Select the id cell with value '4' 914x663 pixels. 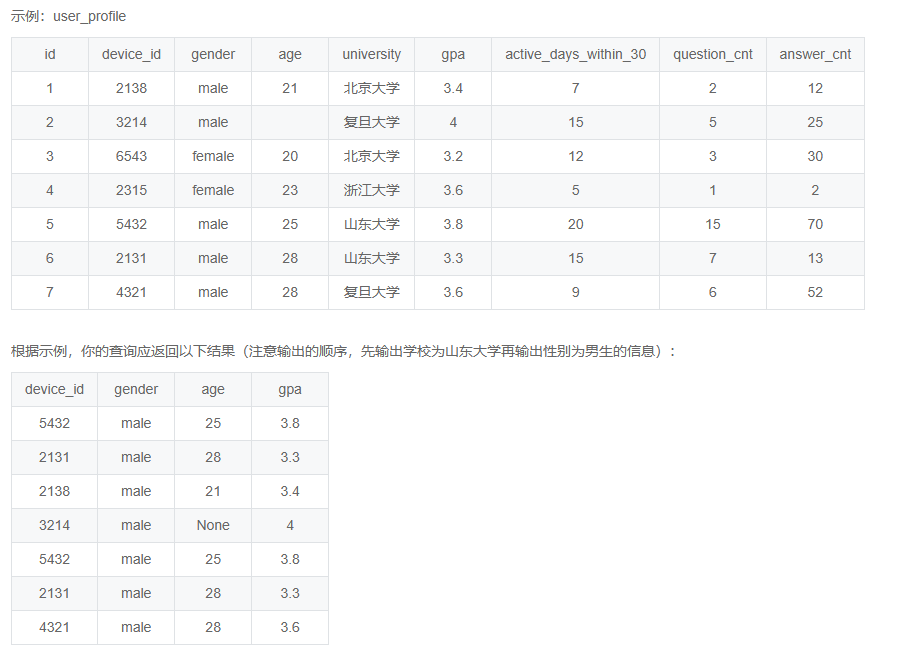coord(50,190)
